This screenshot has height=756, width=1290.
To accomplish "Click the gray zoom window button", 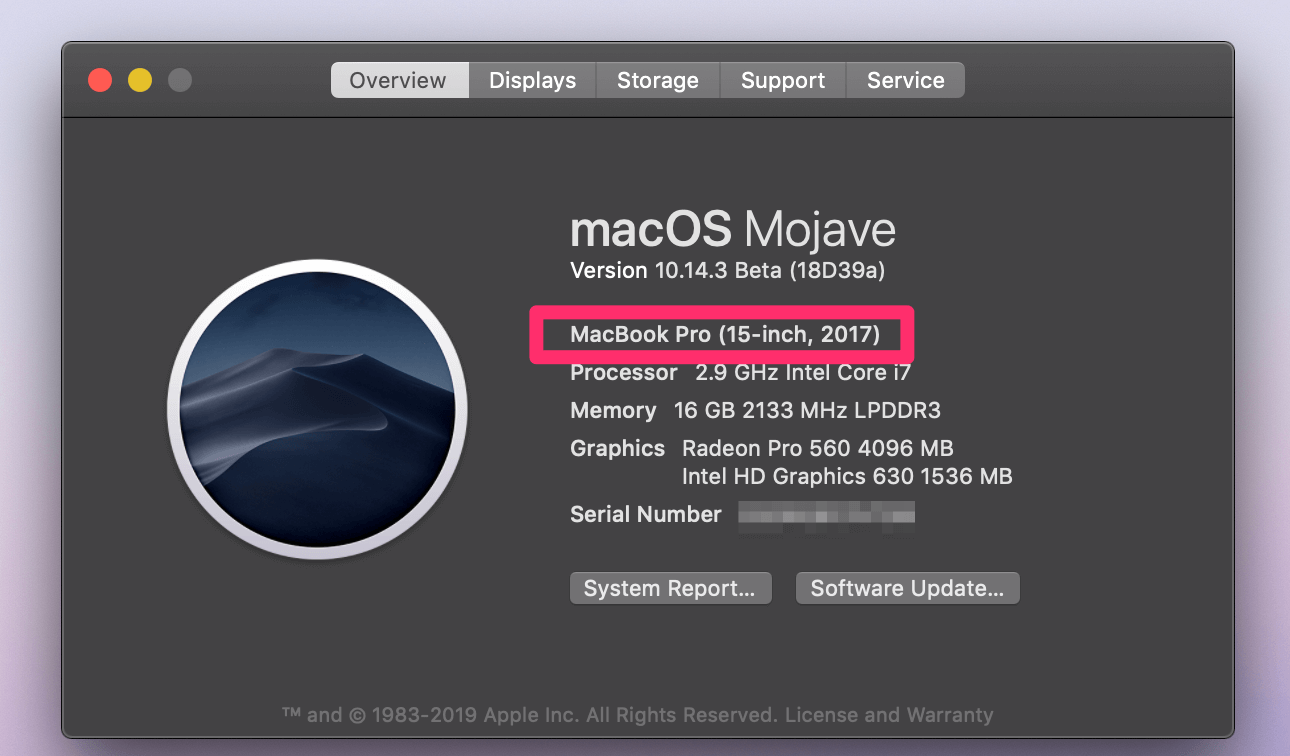I will 180,80.
